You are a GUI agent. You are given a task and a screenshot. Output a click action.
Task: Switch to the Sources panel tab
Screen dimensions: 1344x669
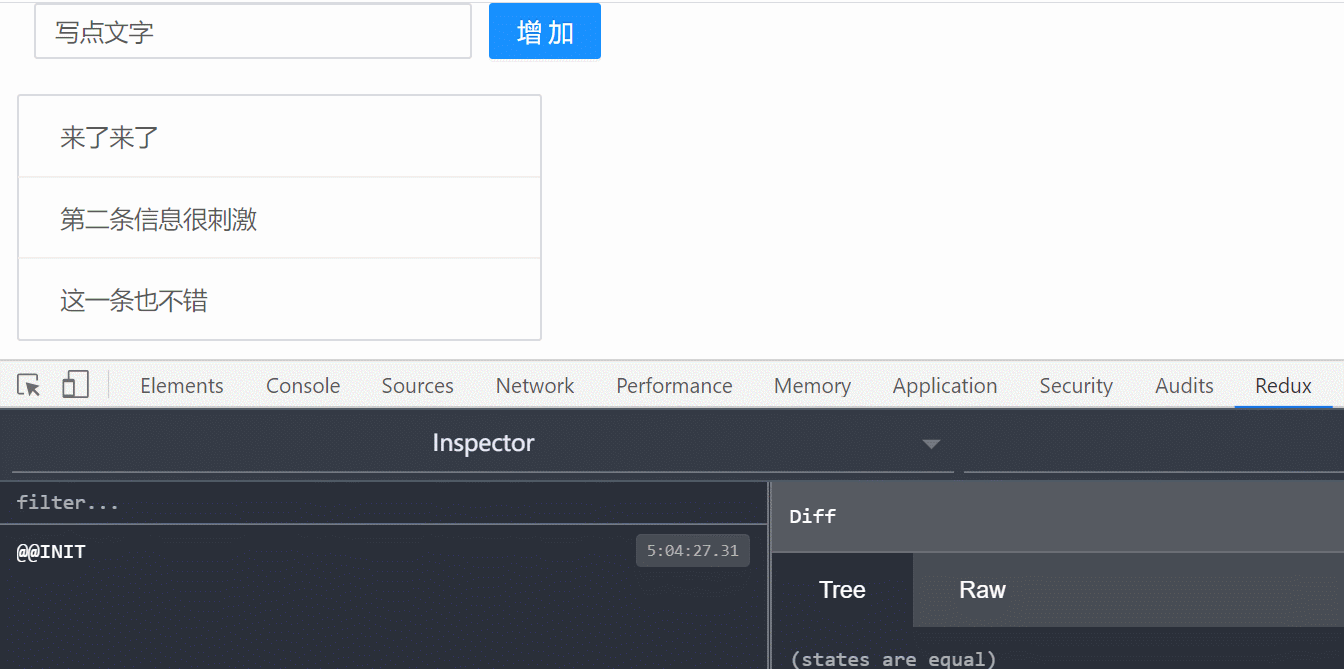click(417, 386)
